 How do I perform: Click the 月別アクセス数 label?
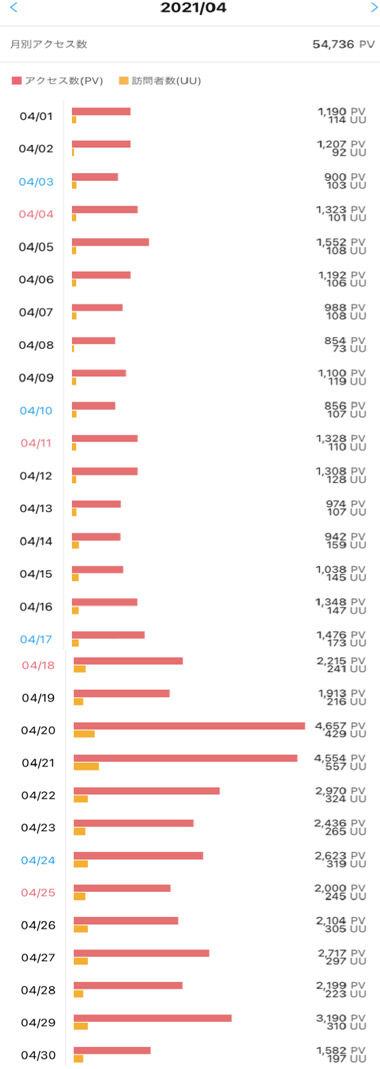coord(48,45)
